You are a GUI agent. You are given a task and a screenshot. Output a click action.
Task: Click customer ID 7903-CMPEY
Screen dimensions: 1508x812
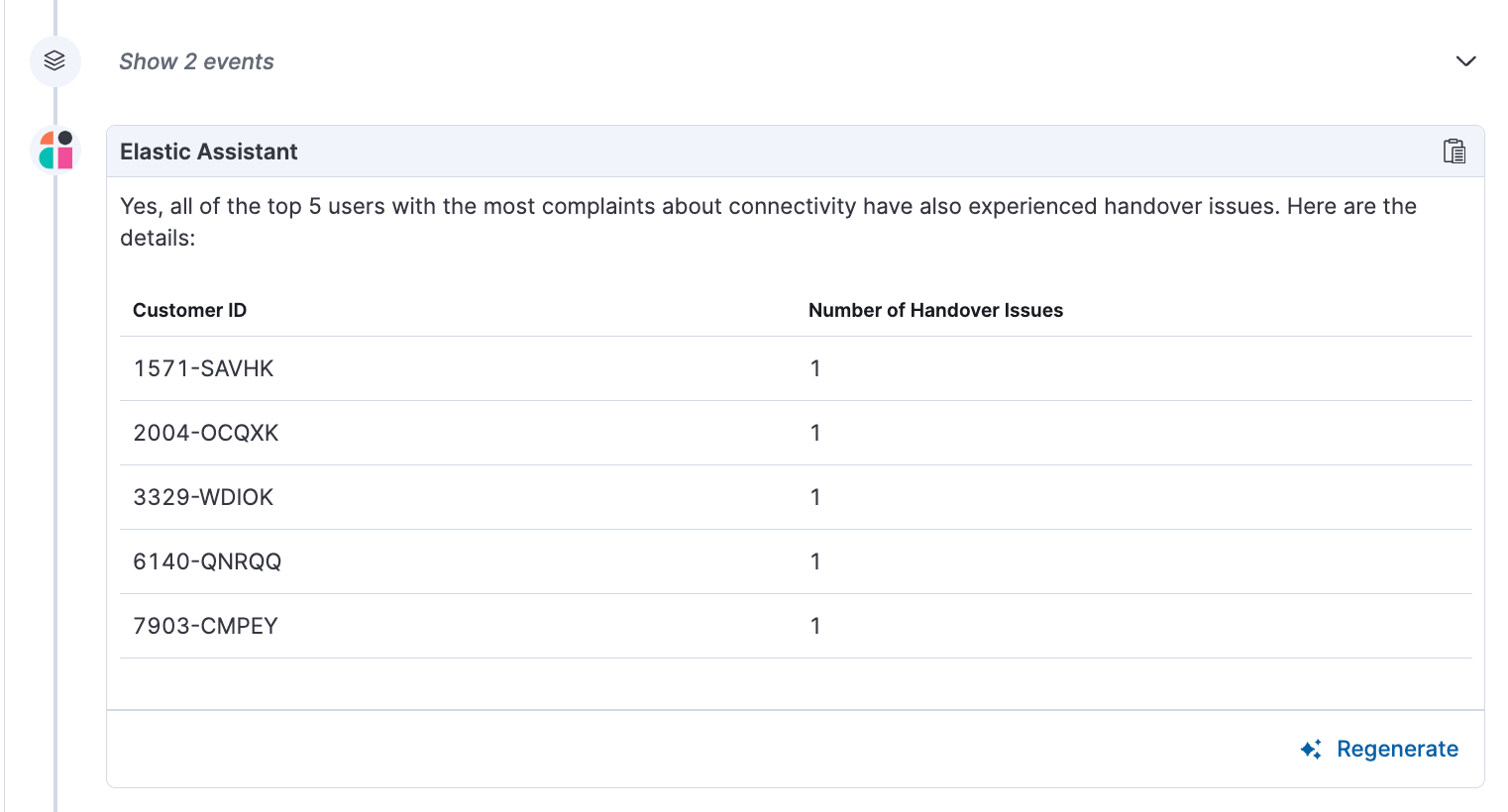pos(205,626)
